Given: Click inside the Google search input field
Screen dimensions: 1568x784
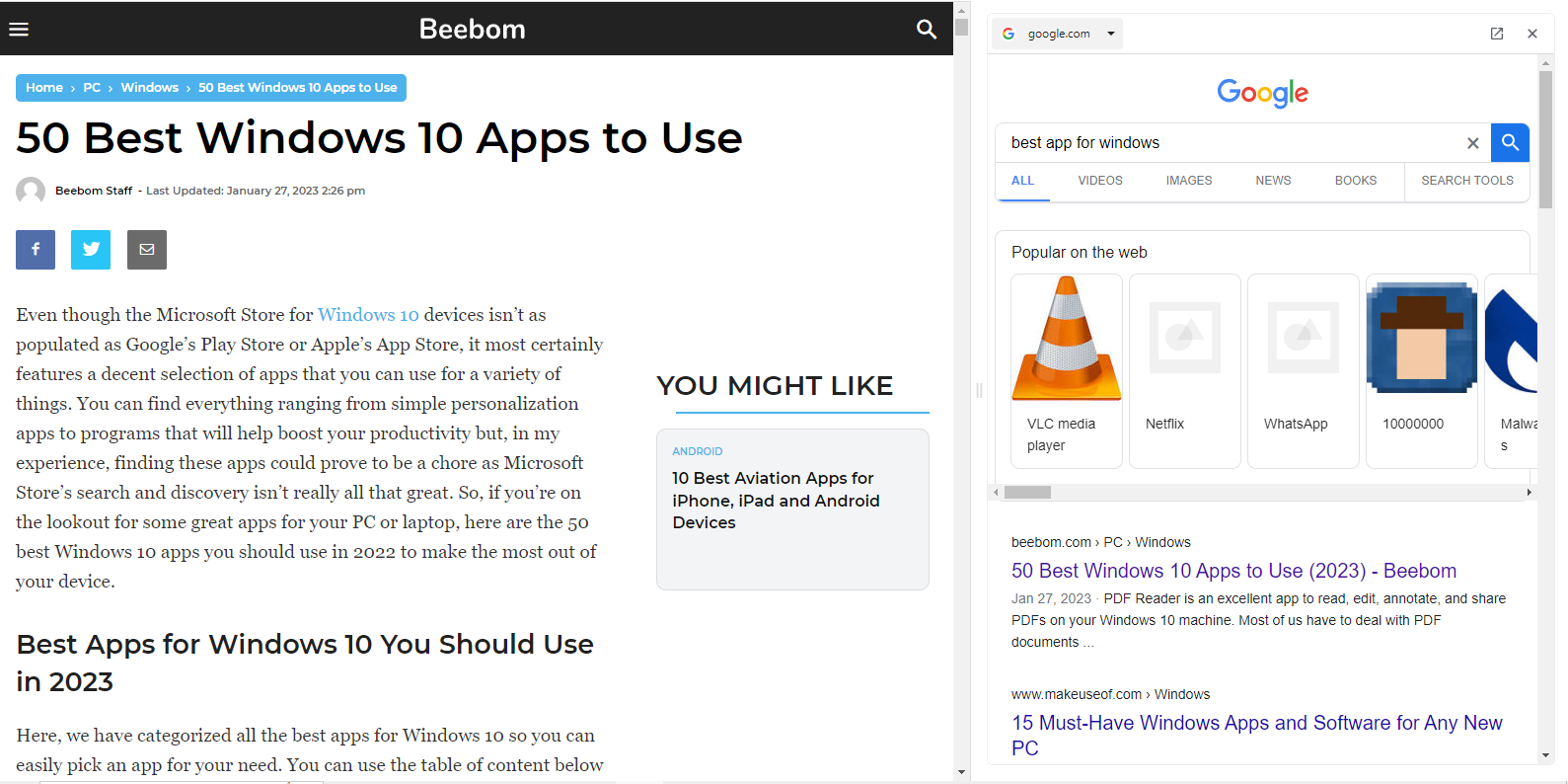Looking at the screenshot, I should point(1233,143).
